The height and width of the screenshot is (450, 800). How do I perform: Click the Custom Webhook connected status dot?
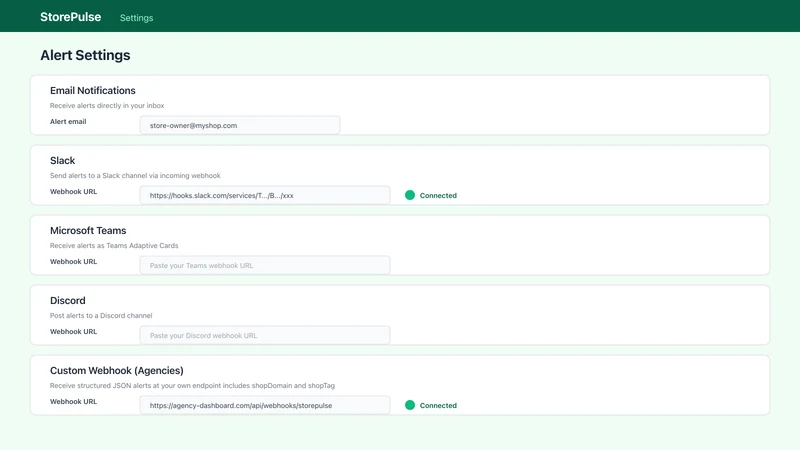(x=410, y=405)
